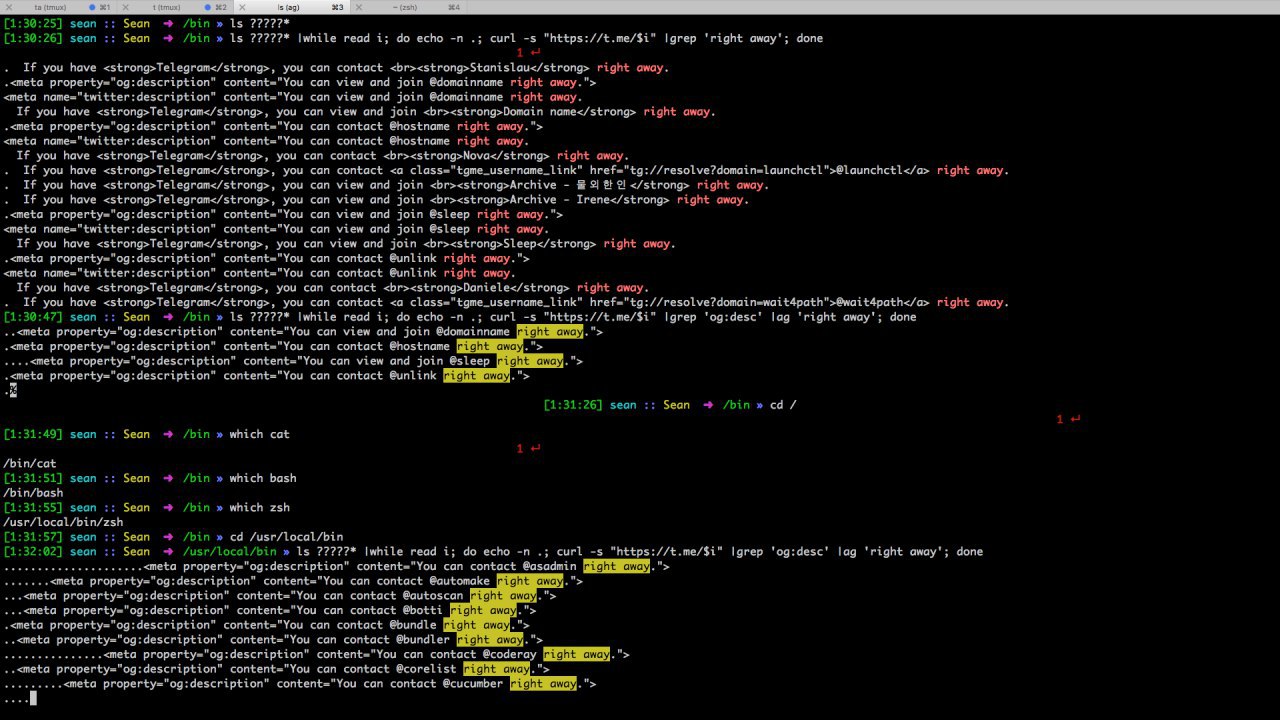Click highlighted 'right away' on @sleep og:description row
Screen dimensions: 1280x720
point(530,361)
